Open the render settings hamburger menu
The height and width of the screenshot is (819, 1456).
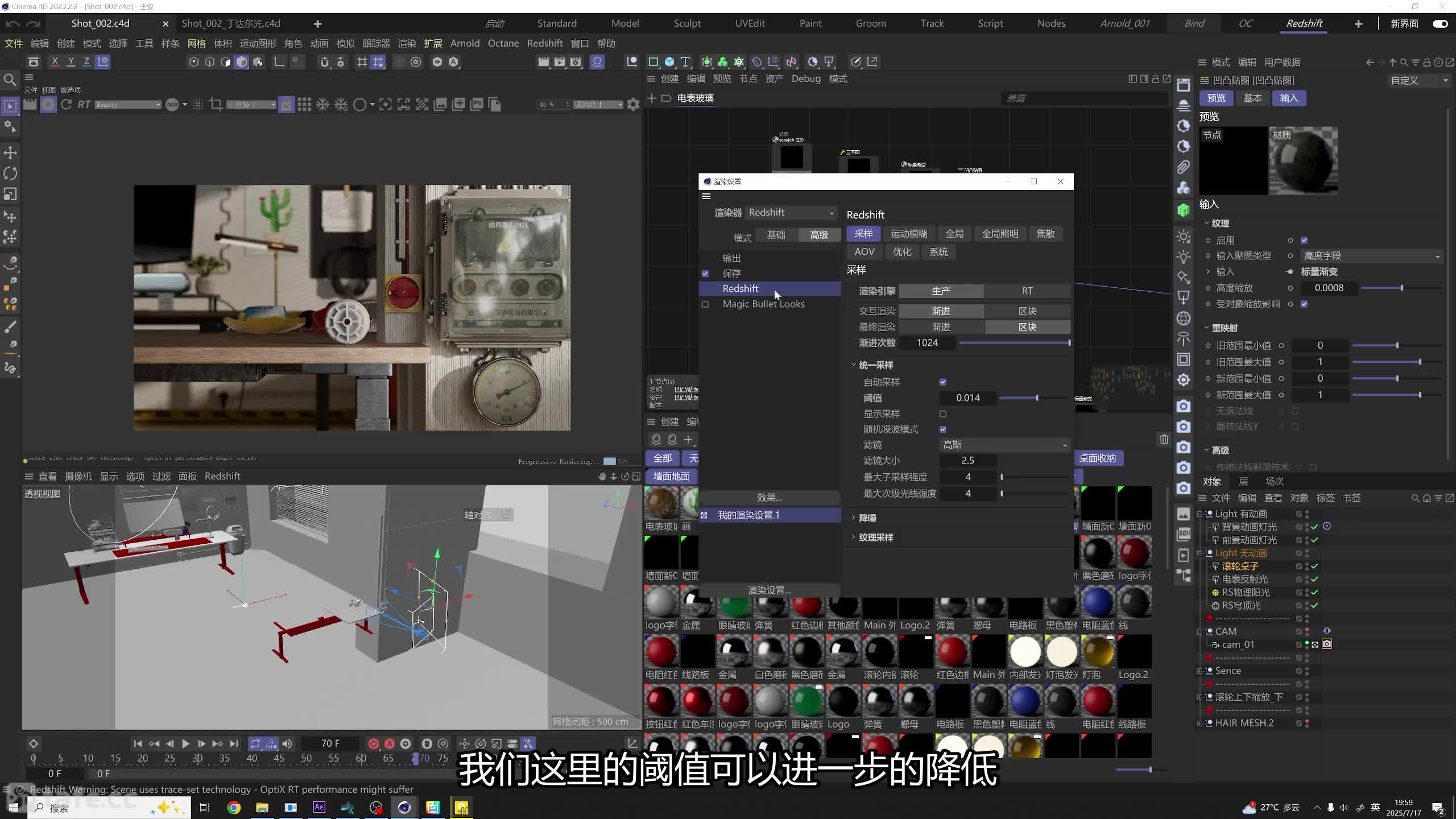(706, 196)
